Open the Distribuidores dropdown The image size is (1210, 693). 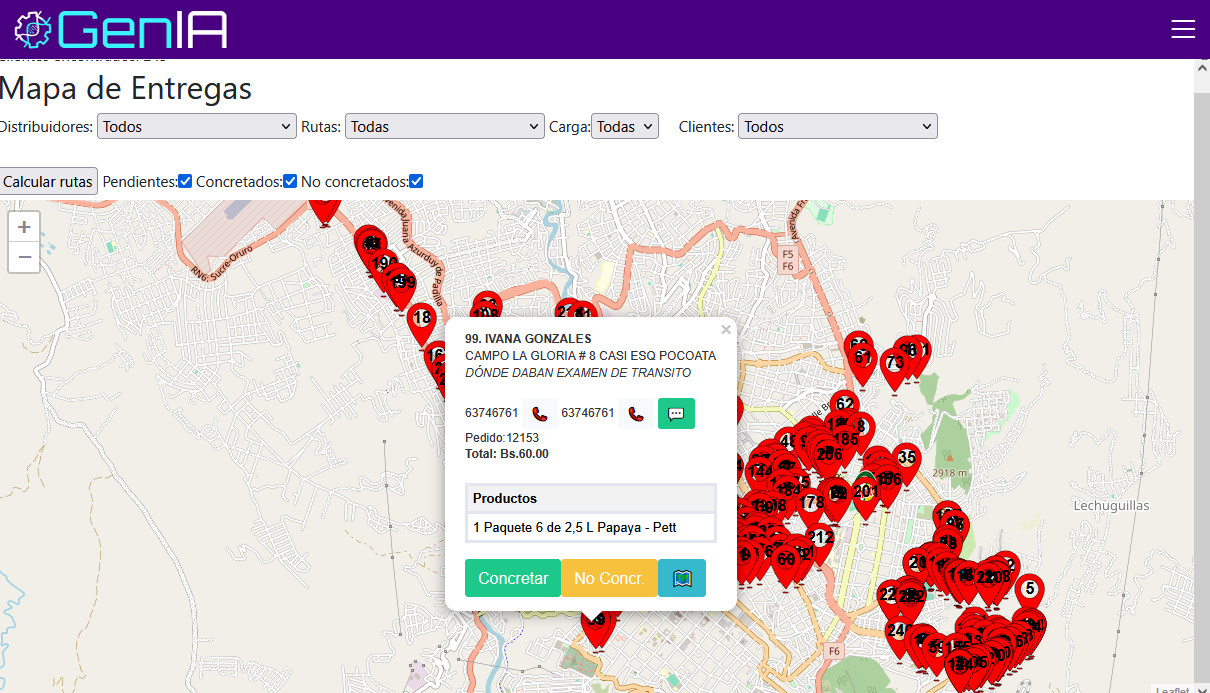click(196, 126)
